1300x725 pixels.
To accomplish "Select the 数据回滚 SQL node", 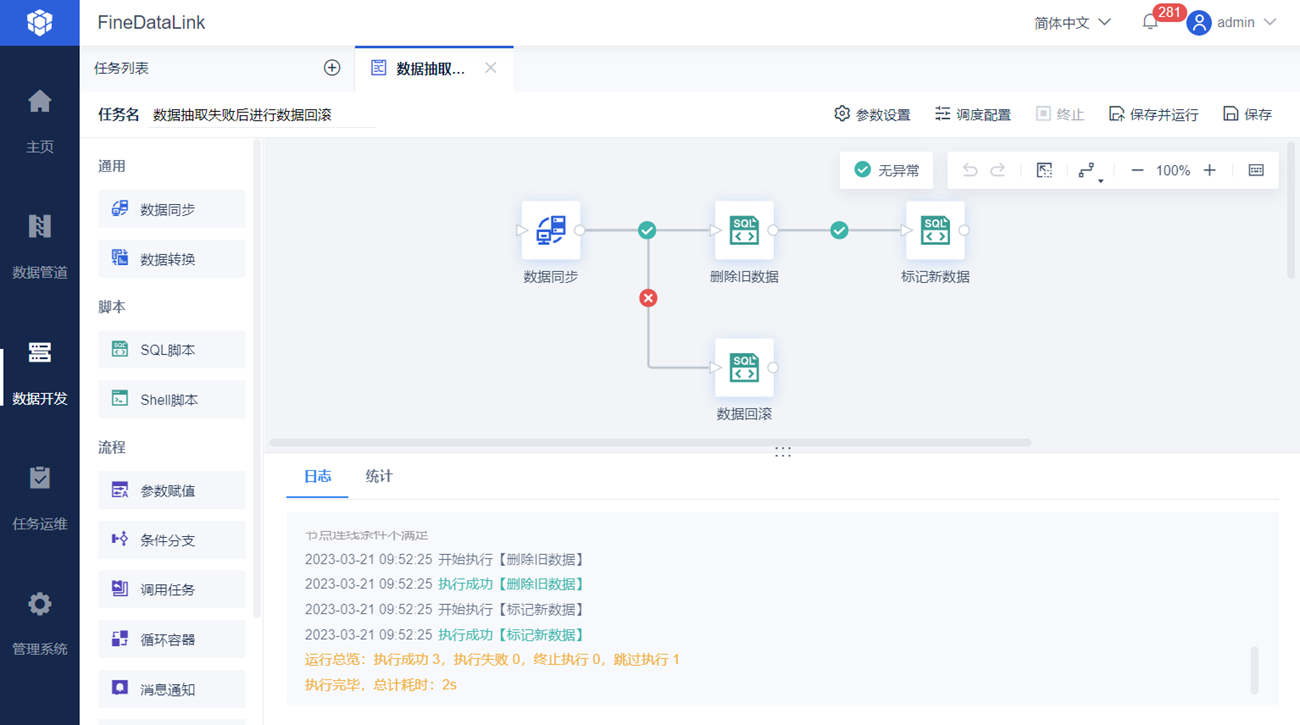I will coord(744,367).
